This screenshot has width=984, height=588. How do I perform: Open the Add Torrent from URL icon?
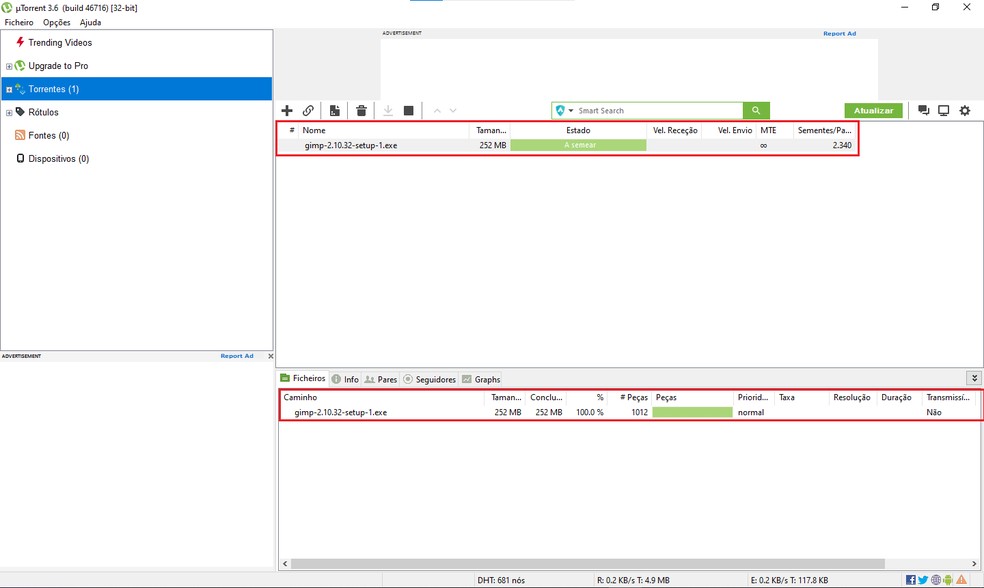pyautogui.click(x=308, y=110)
